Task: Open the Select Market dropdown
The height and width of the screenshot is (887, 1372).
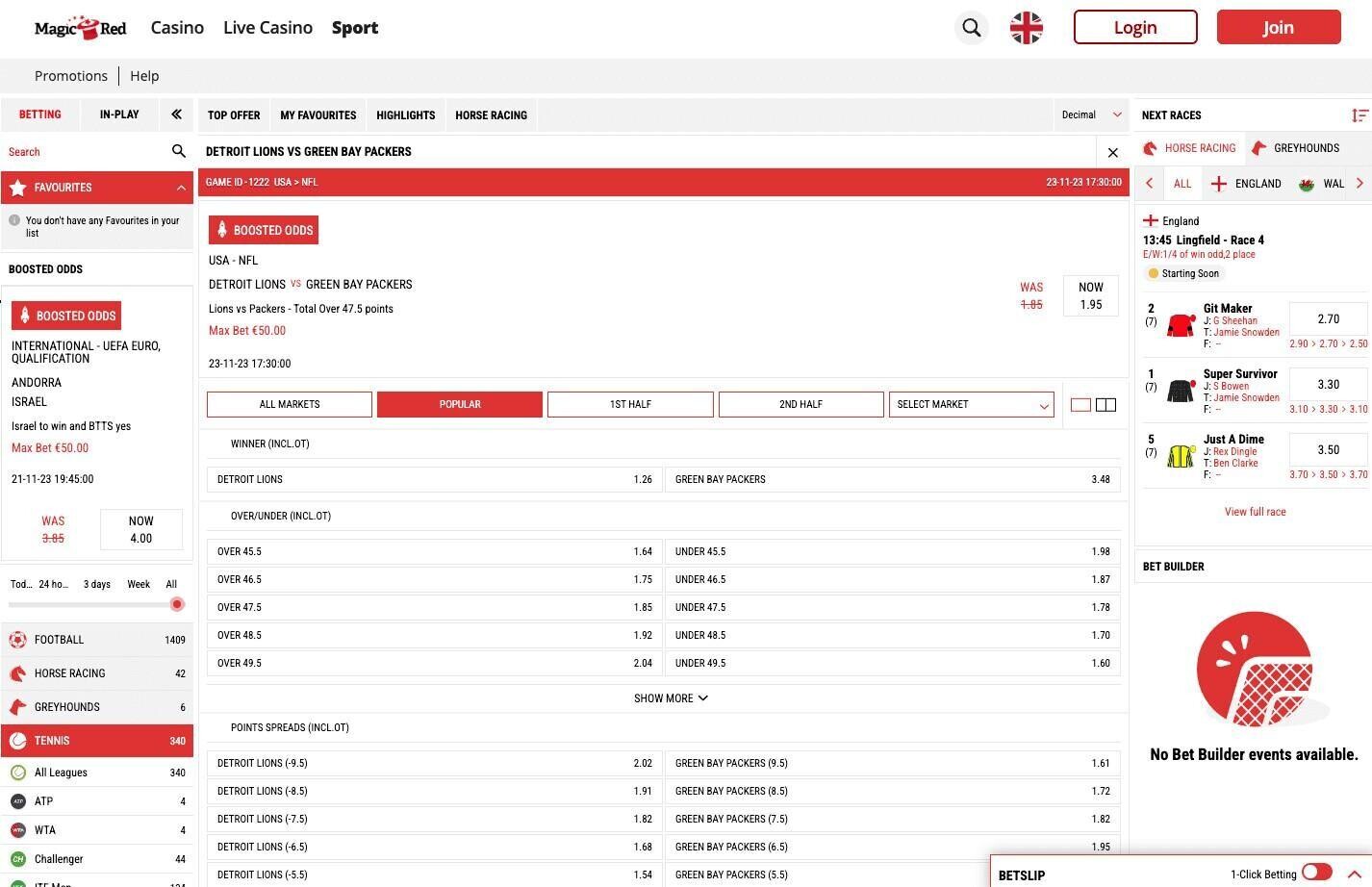Action: (x=972, y=405)
